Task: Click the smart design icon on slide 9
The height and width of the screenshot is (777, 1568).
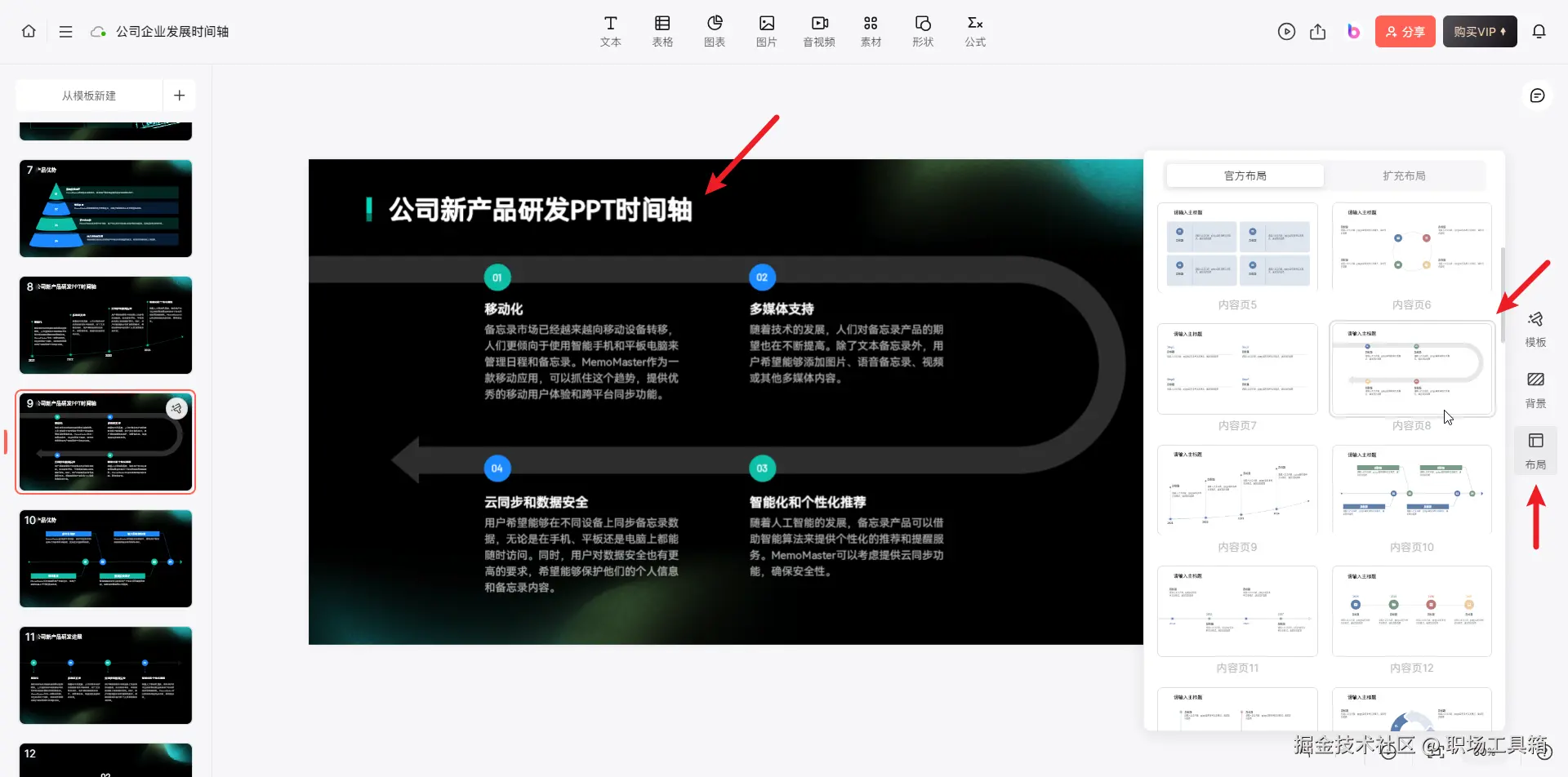Action: point(176,408)
